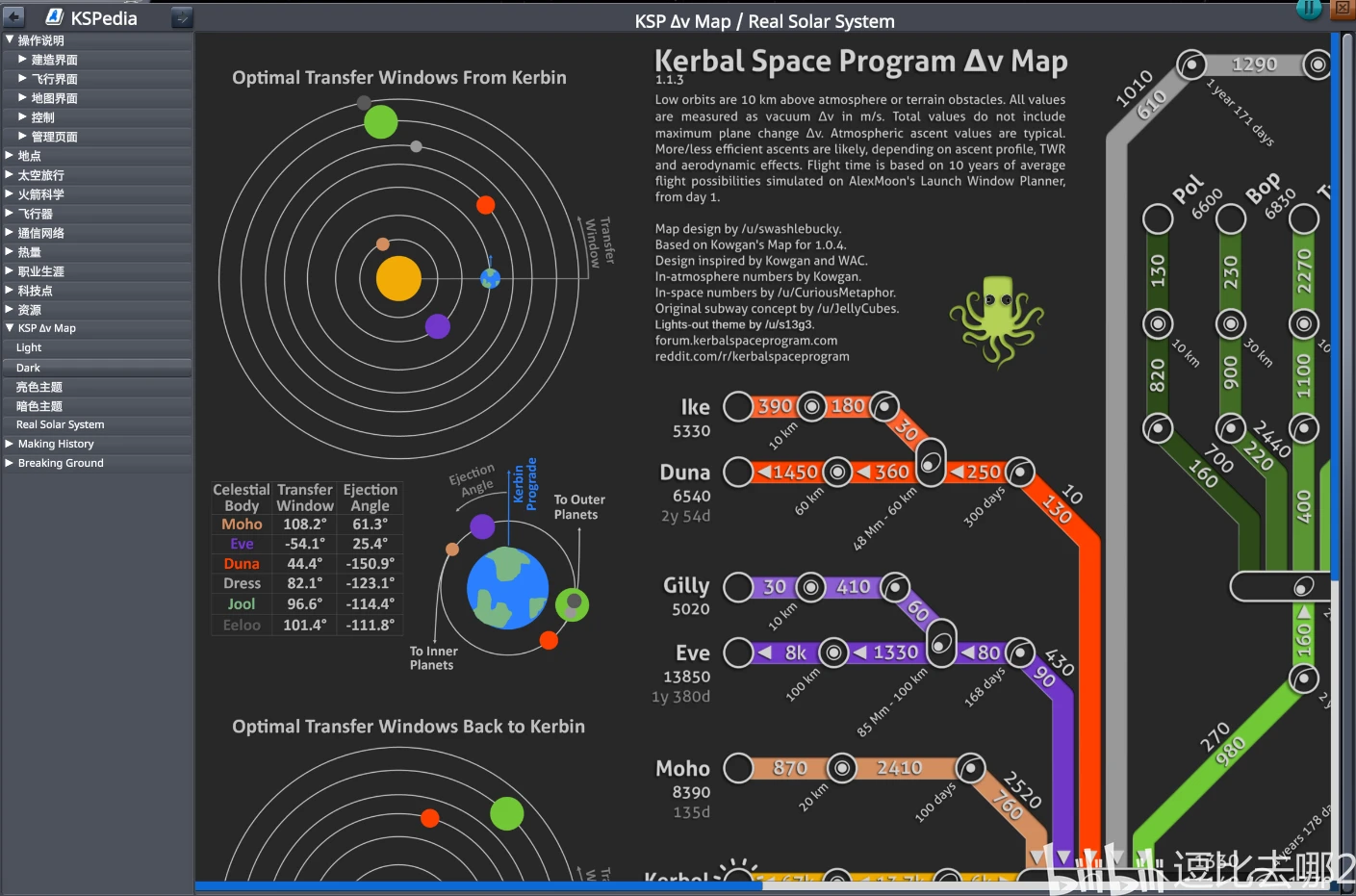The width and height of the screenshot is (1356, 896).
Task: Click the Jool row in the transfer table
Action: point(306,604)
